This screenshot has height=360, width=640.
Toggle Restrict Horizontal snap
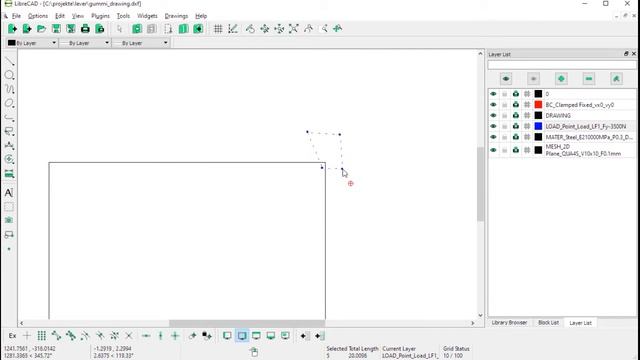(146, 336)
